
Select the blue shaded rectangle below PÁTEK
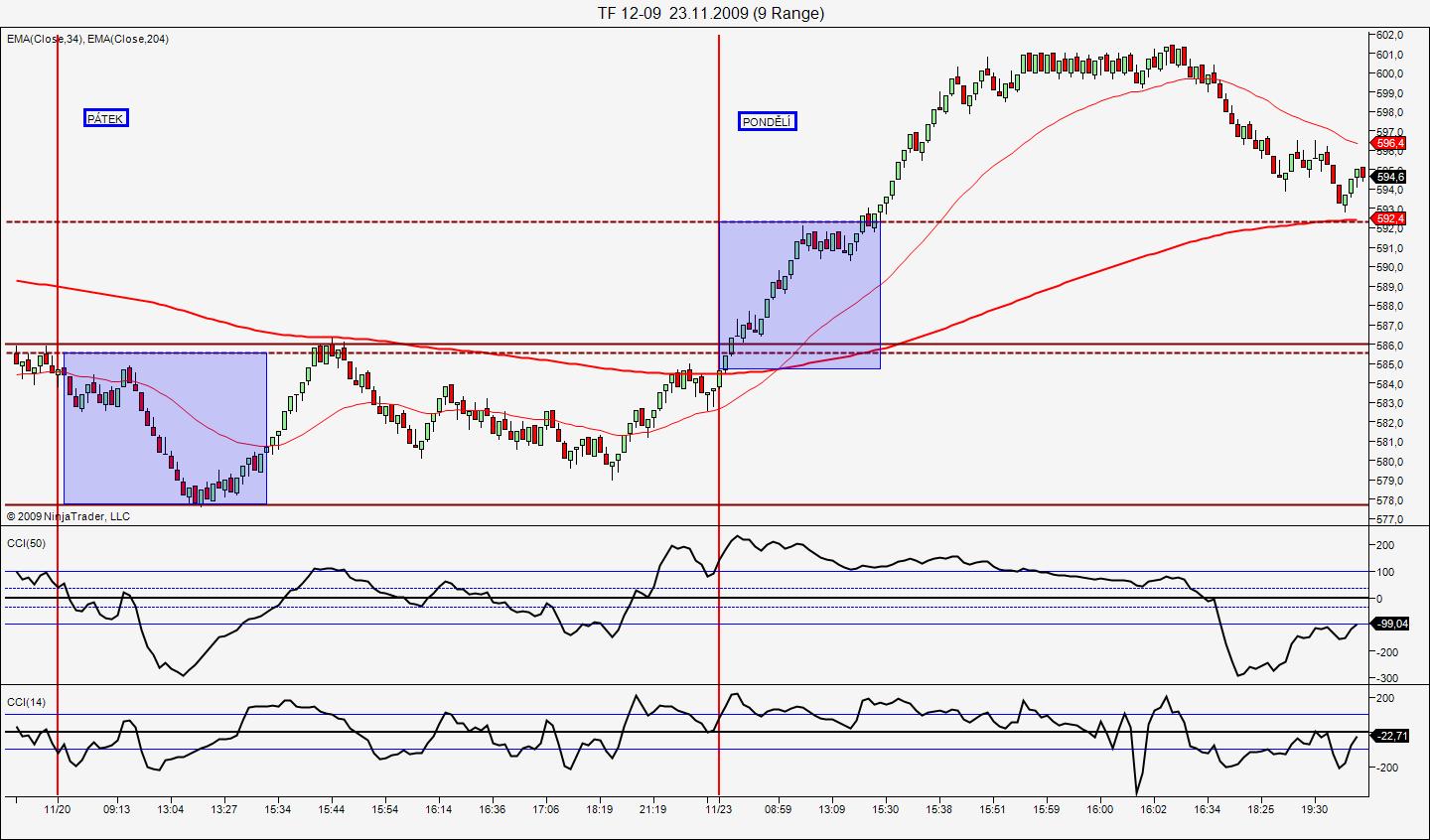pyautogui.click(x=165, y=428)
